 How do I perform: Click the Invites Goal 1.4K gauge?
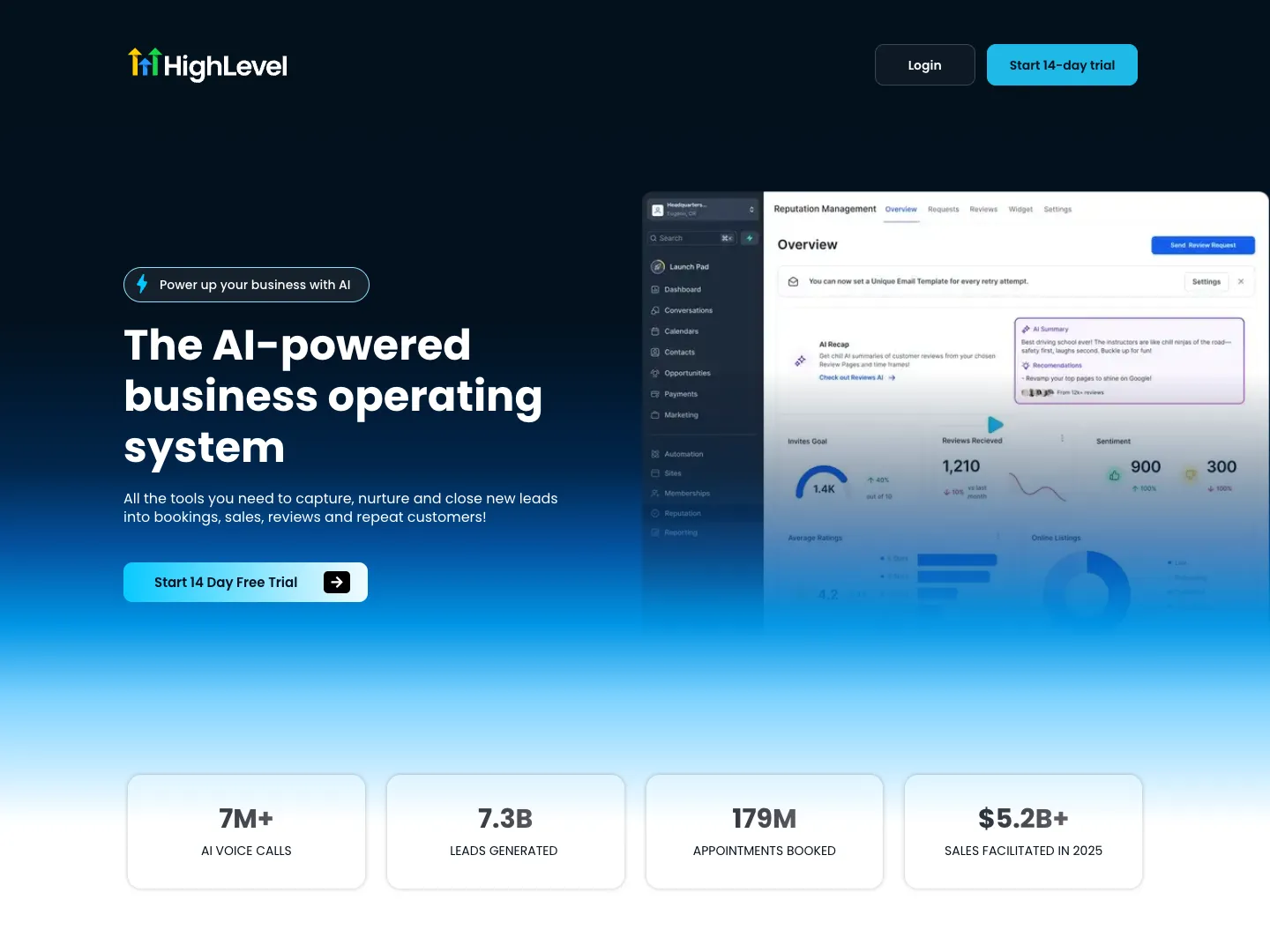[822, 482]
